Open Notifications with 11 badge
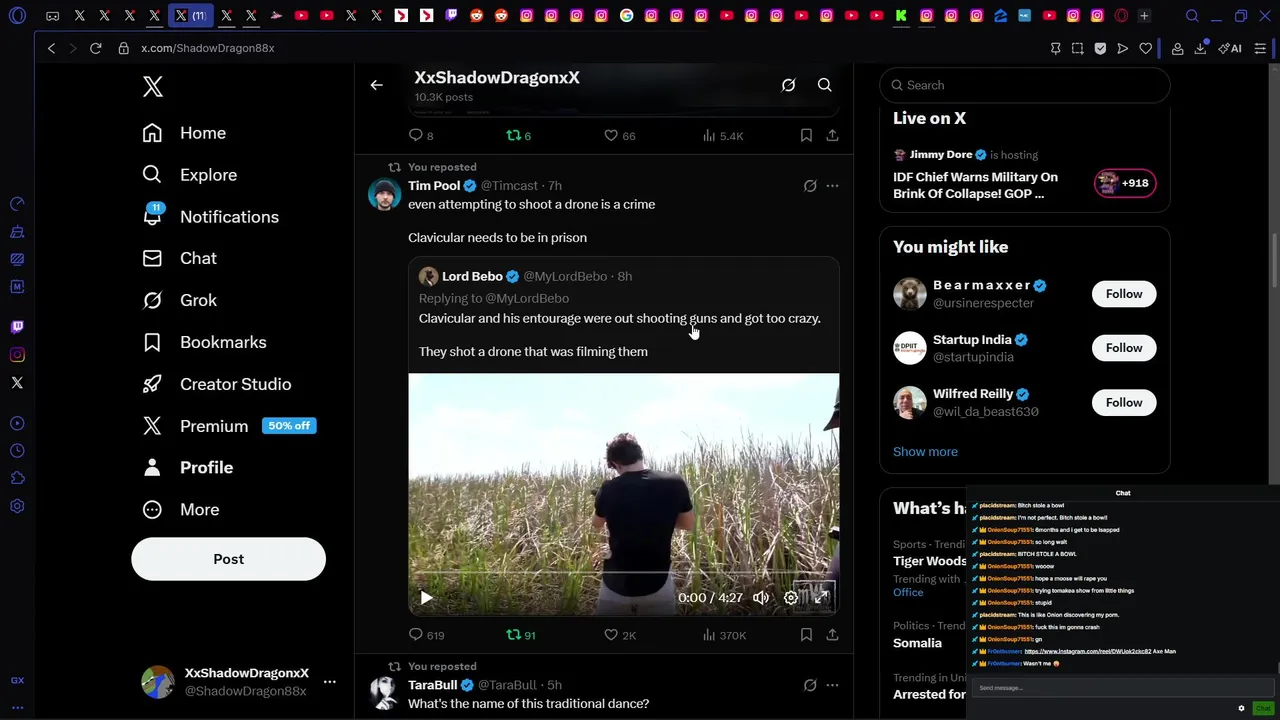Screen dimensions: 1280x720 pyautogui.click(x=210, y=217)
